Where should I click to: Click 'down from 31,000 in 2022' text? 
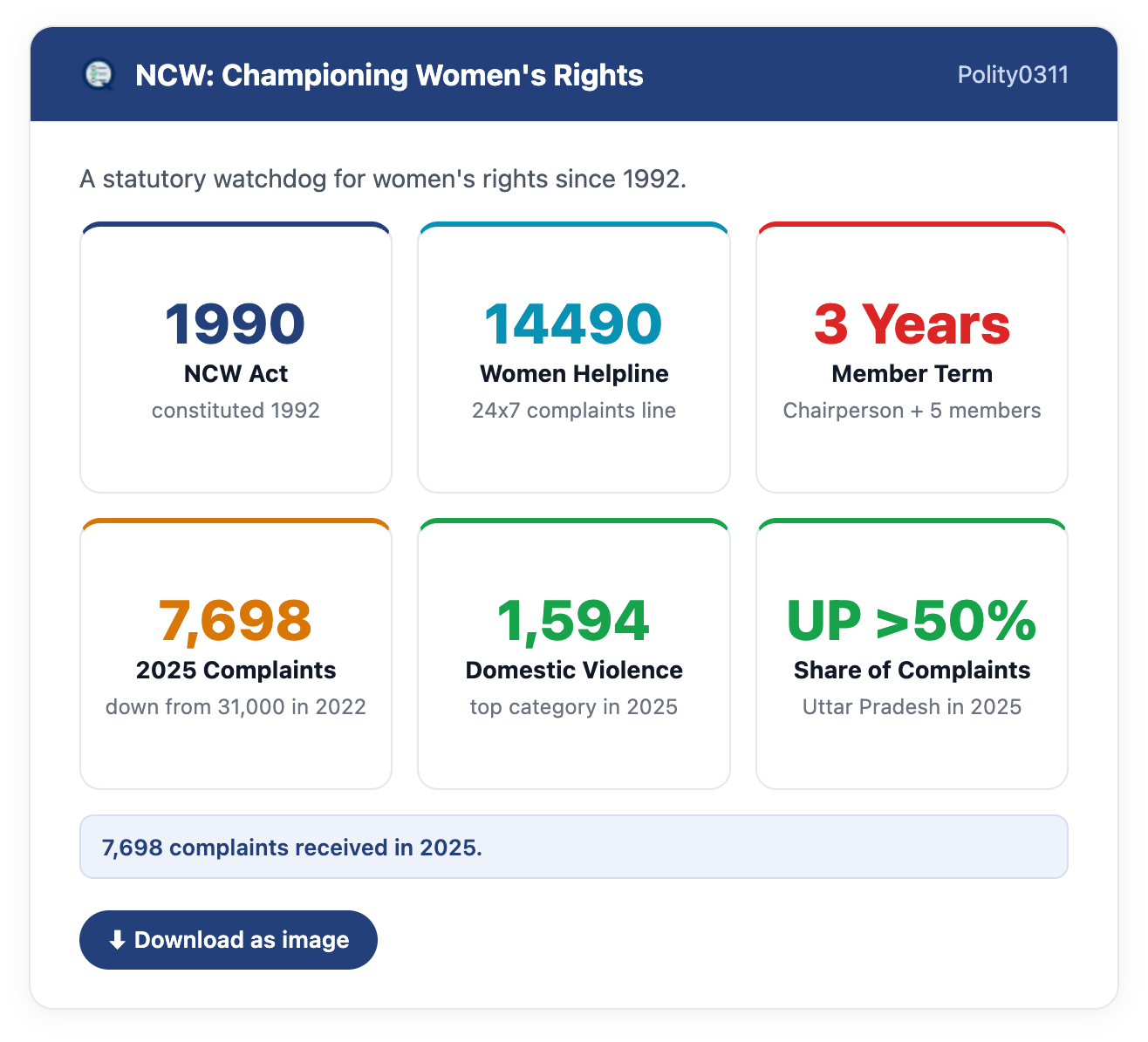tap(236, 706)
